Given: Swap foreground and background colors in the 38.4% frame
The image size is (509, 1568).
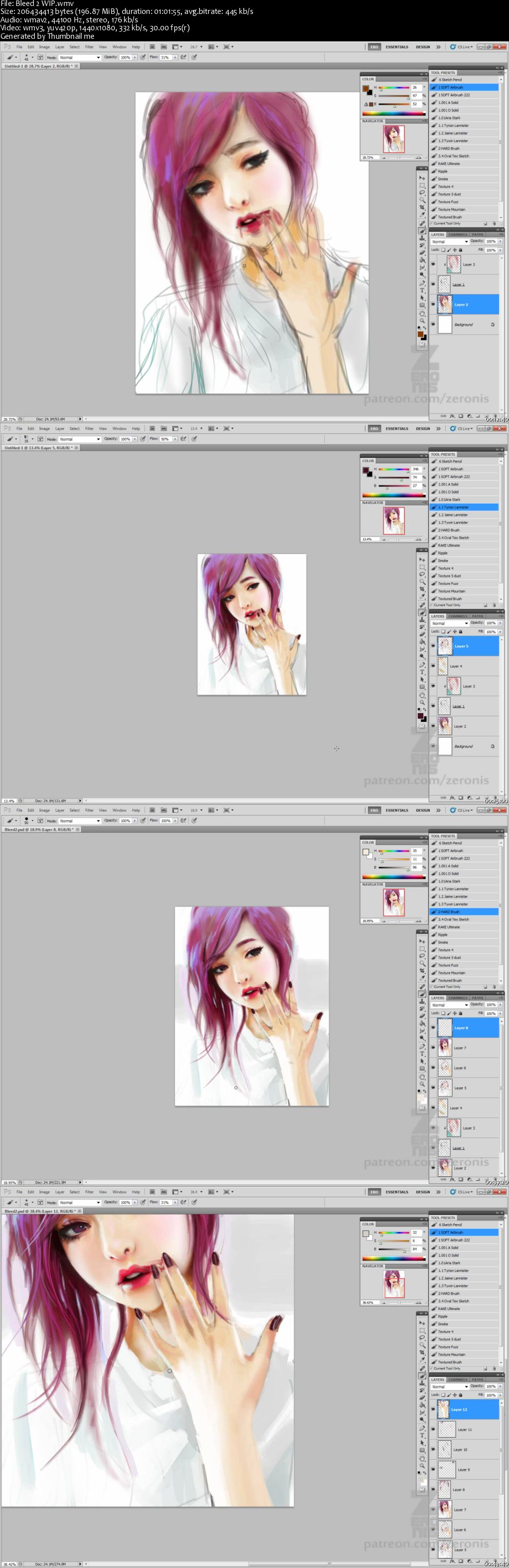Looking at the screenshot, I should click(424, 1473).
